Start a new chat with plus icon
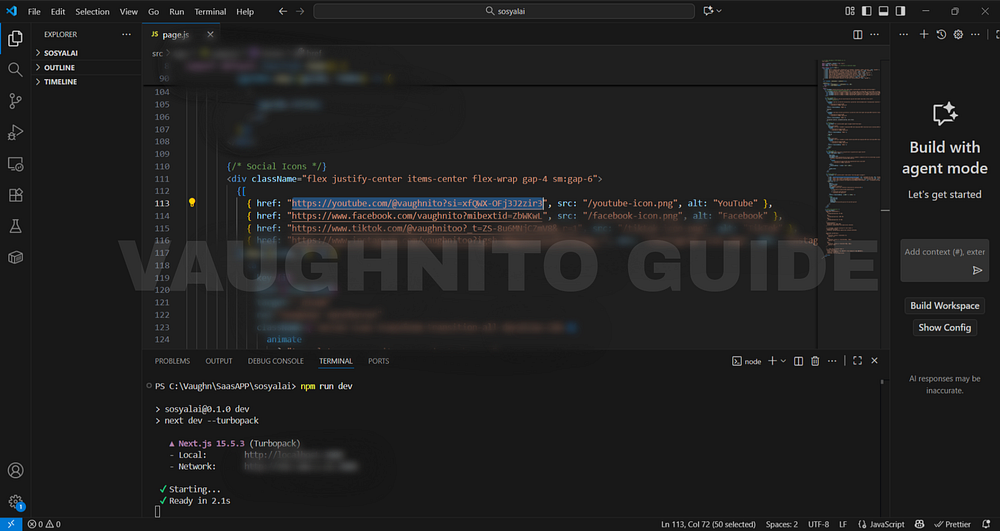This screenshot has height=531, width=1000. point(923,34)
